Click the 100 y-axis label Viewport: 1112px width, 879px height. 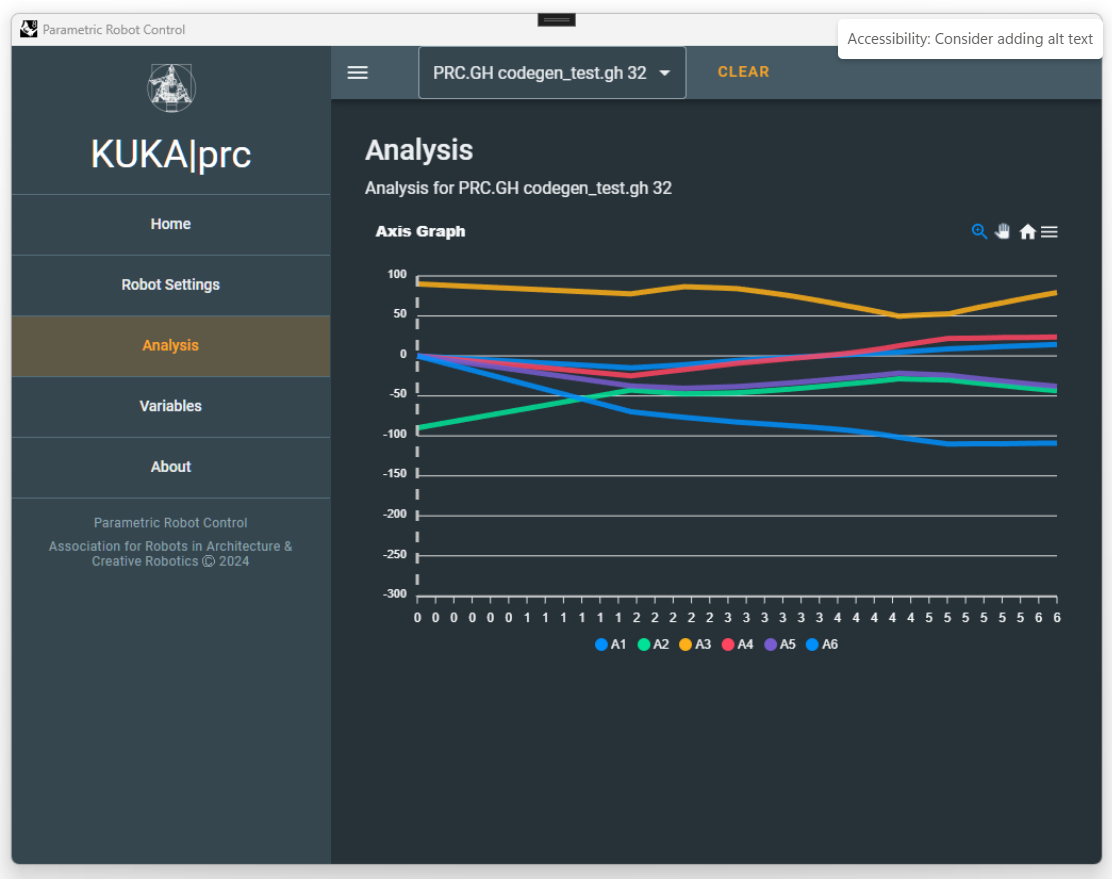397,274
